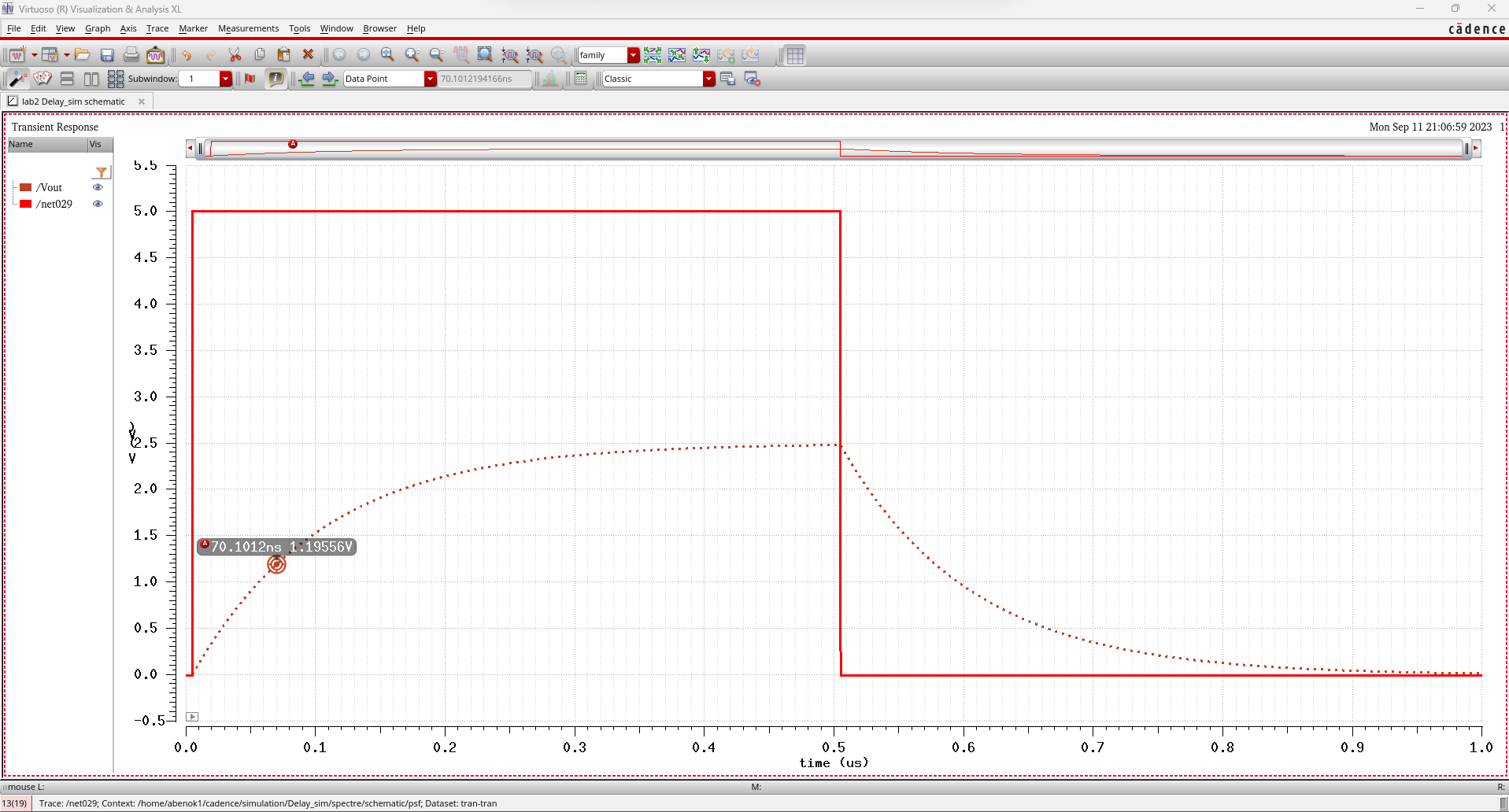
Task: Click the Vis column header
Action: pos(100,145)
